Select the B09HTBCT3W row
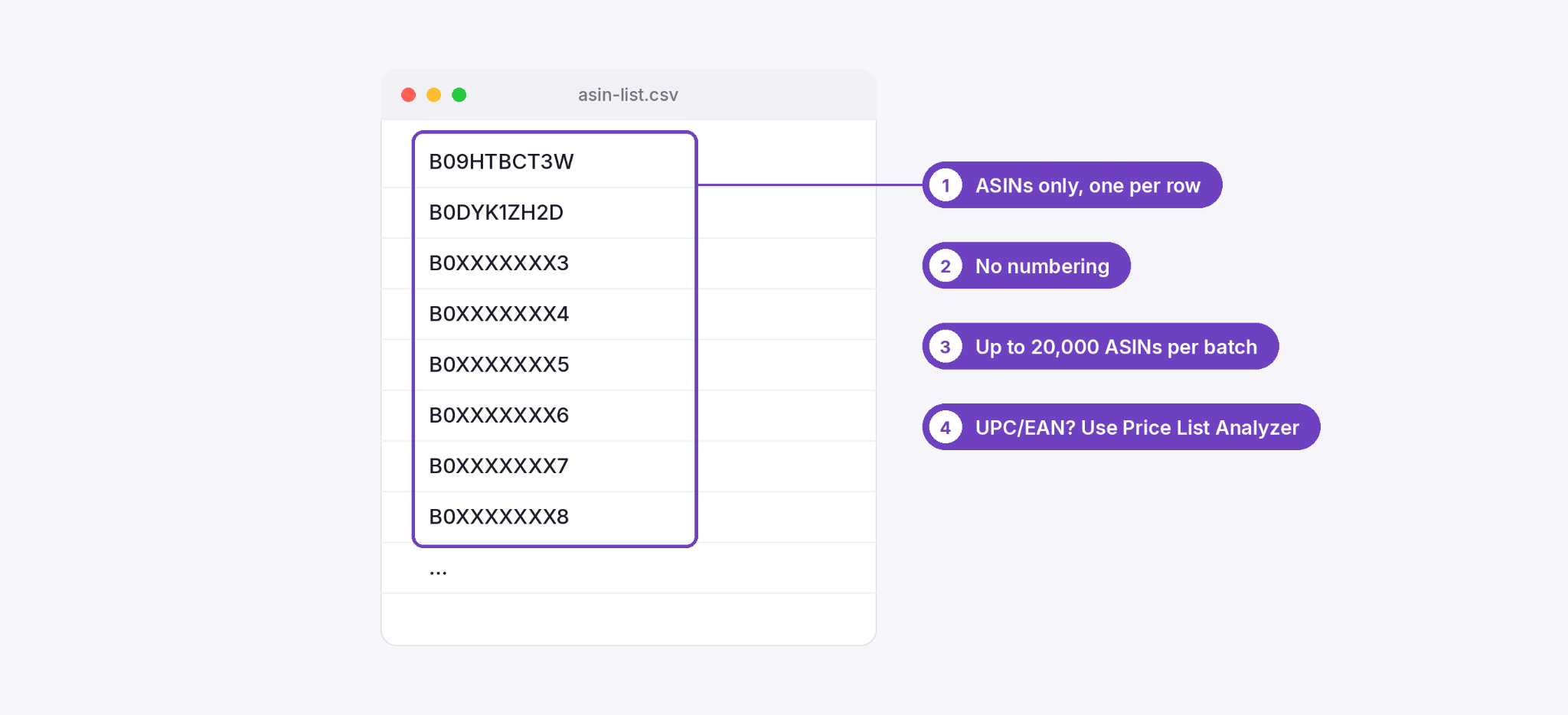This screenshot has width=1568, height=715. click(629, 162)
